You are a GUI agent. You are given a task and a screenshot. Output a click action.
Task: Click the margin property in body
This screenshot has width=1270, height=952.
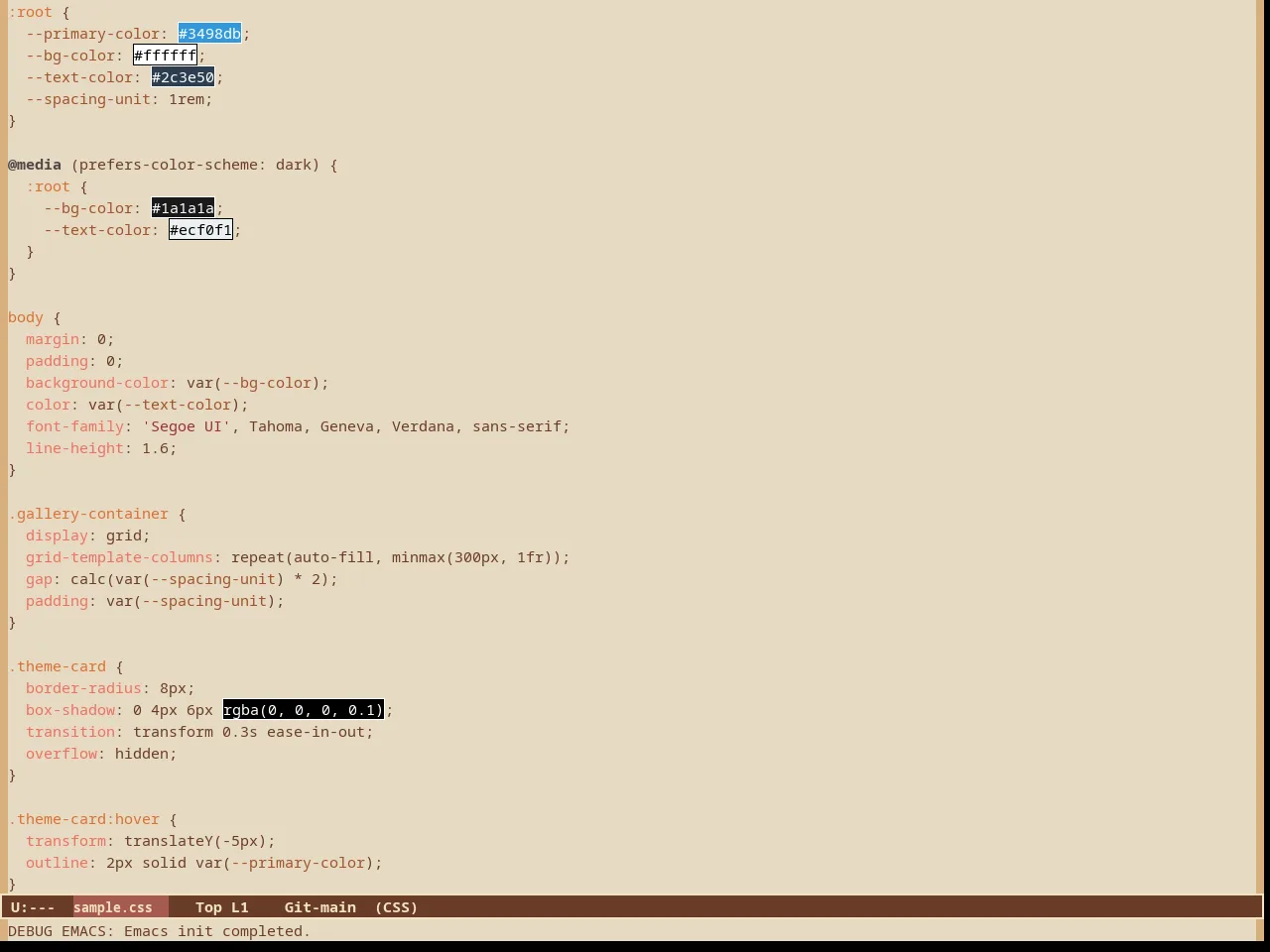pos(53,339)
